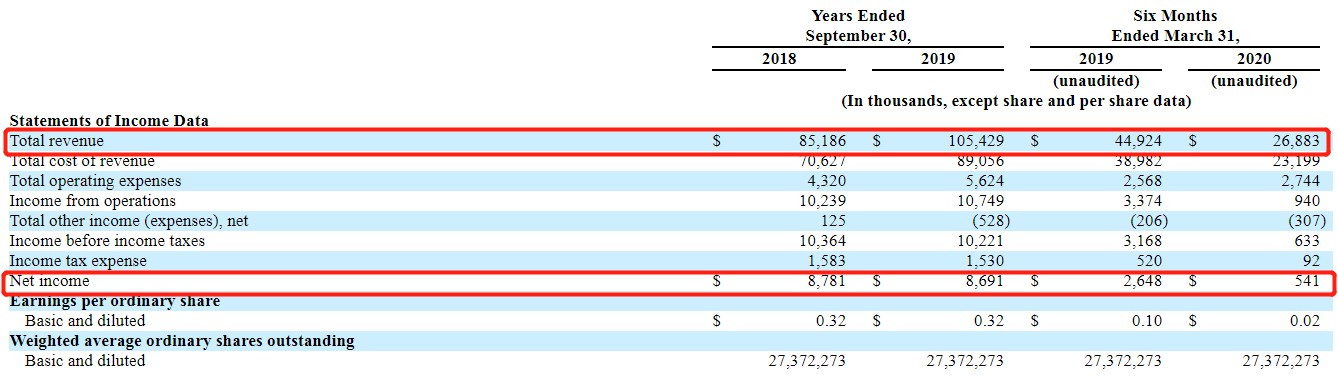Image resolution: width=1338 pixels, height=379 pixels.
Task: Click the earnings per share value 0.10
Action: [1148, 321]
